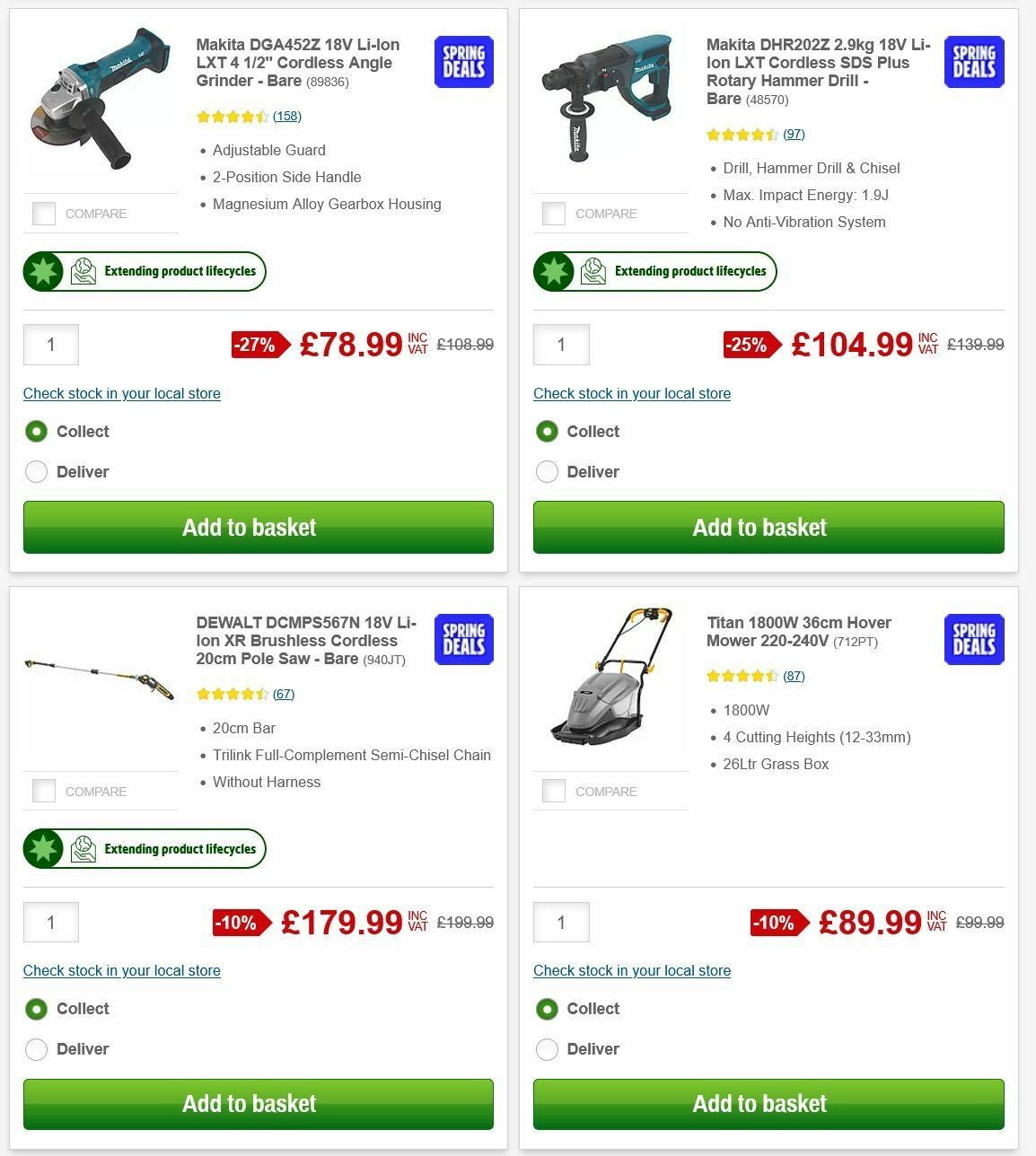Click the recycling hands icon on the hammer drill card
The image size is (1036, 1156).
click(x=593, y=270)
